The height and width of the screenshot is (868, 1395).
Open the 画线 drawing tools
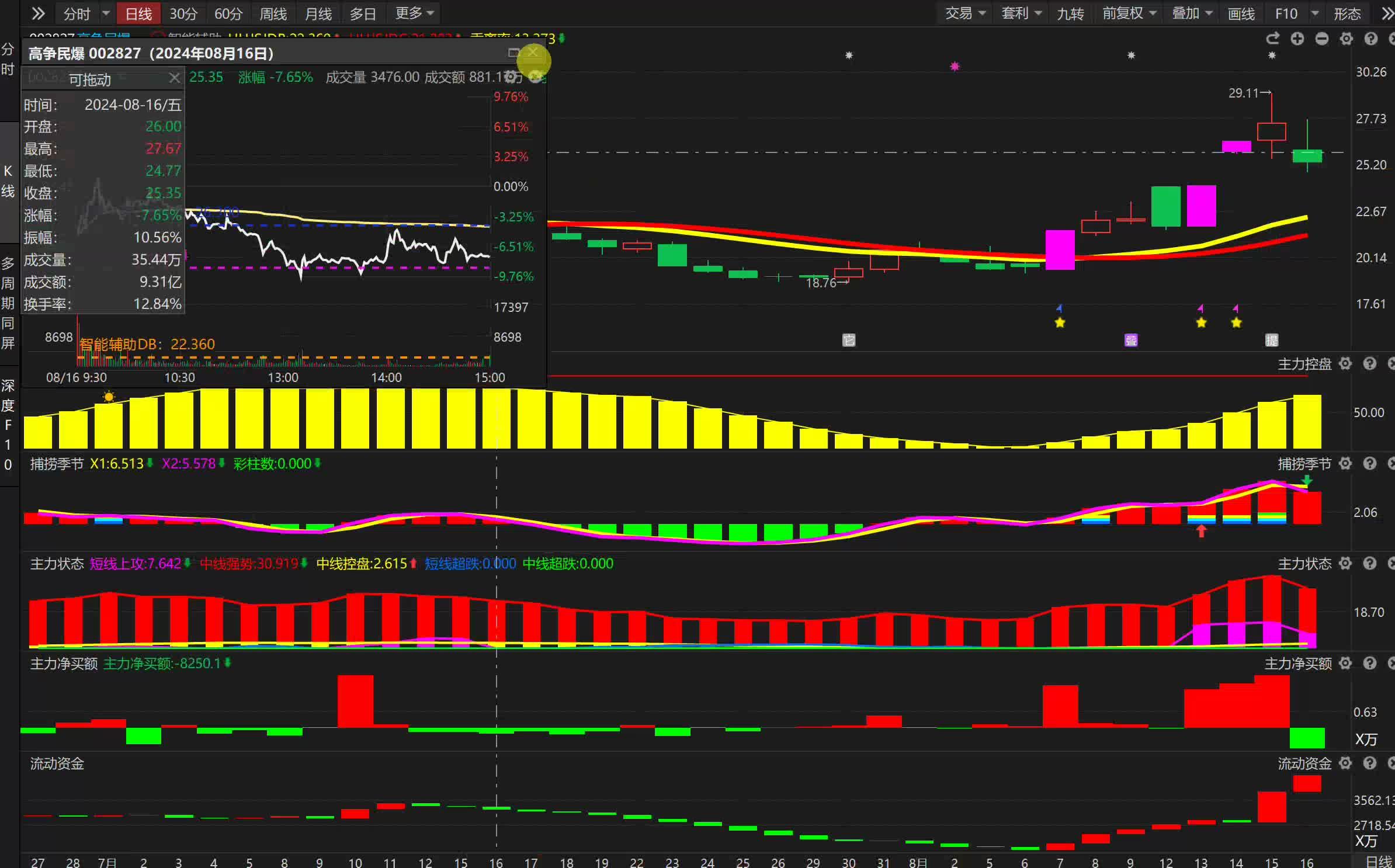pyautogui.click(x=1241, y=13)
